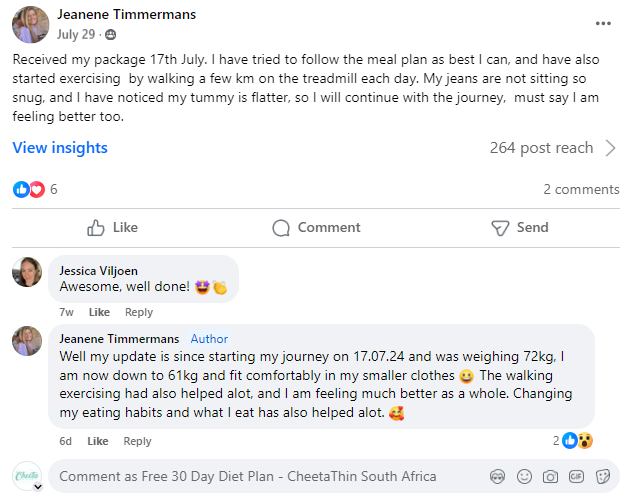
Task: Insert a GIF into the comment
Action: (576, 476)
